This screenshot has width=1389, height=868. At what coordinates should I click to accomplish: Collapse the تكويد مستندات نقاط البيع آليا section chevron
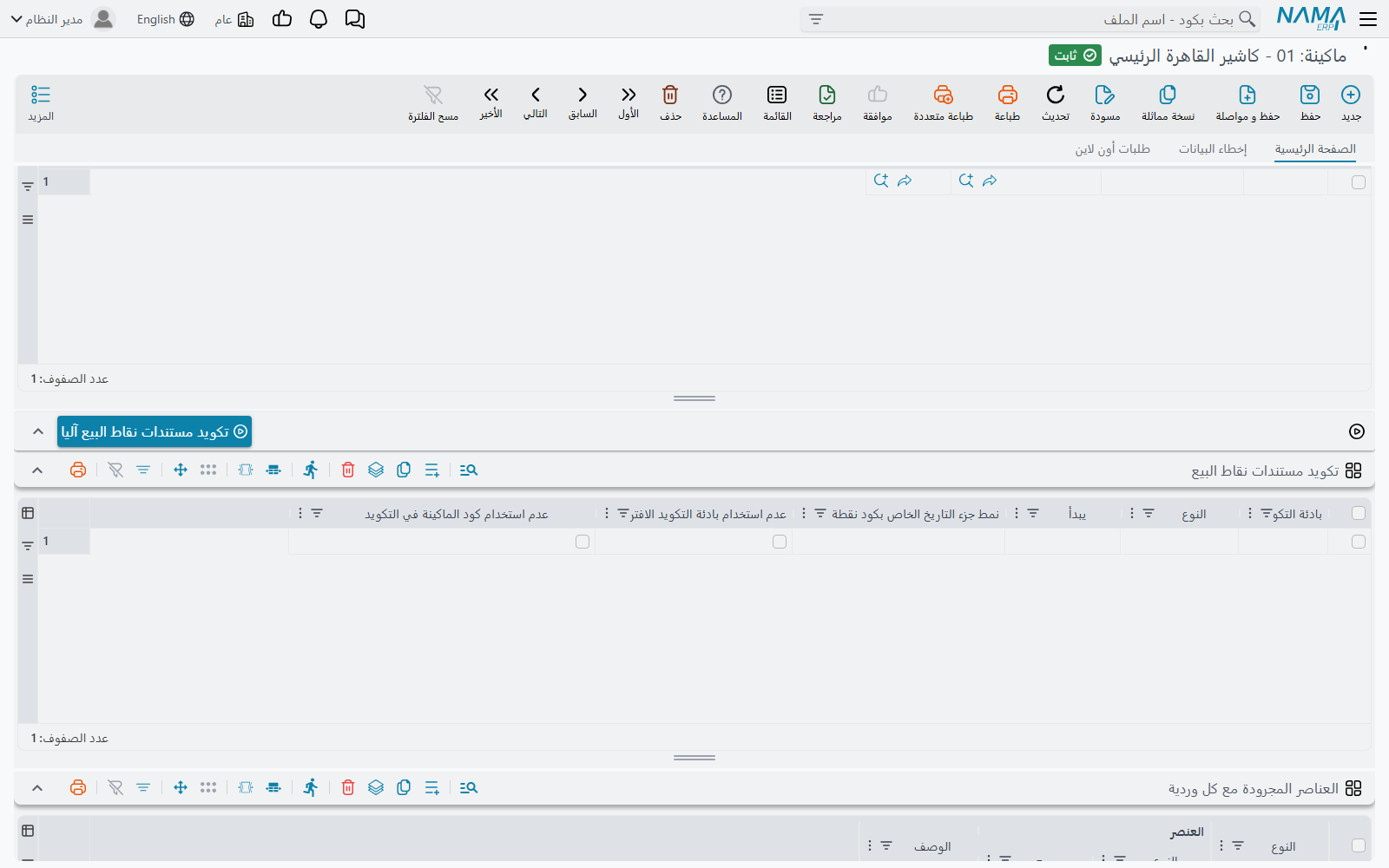[x=37, y=431]
